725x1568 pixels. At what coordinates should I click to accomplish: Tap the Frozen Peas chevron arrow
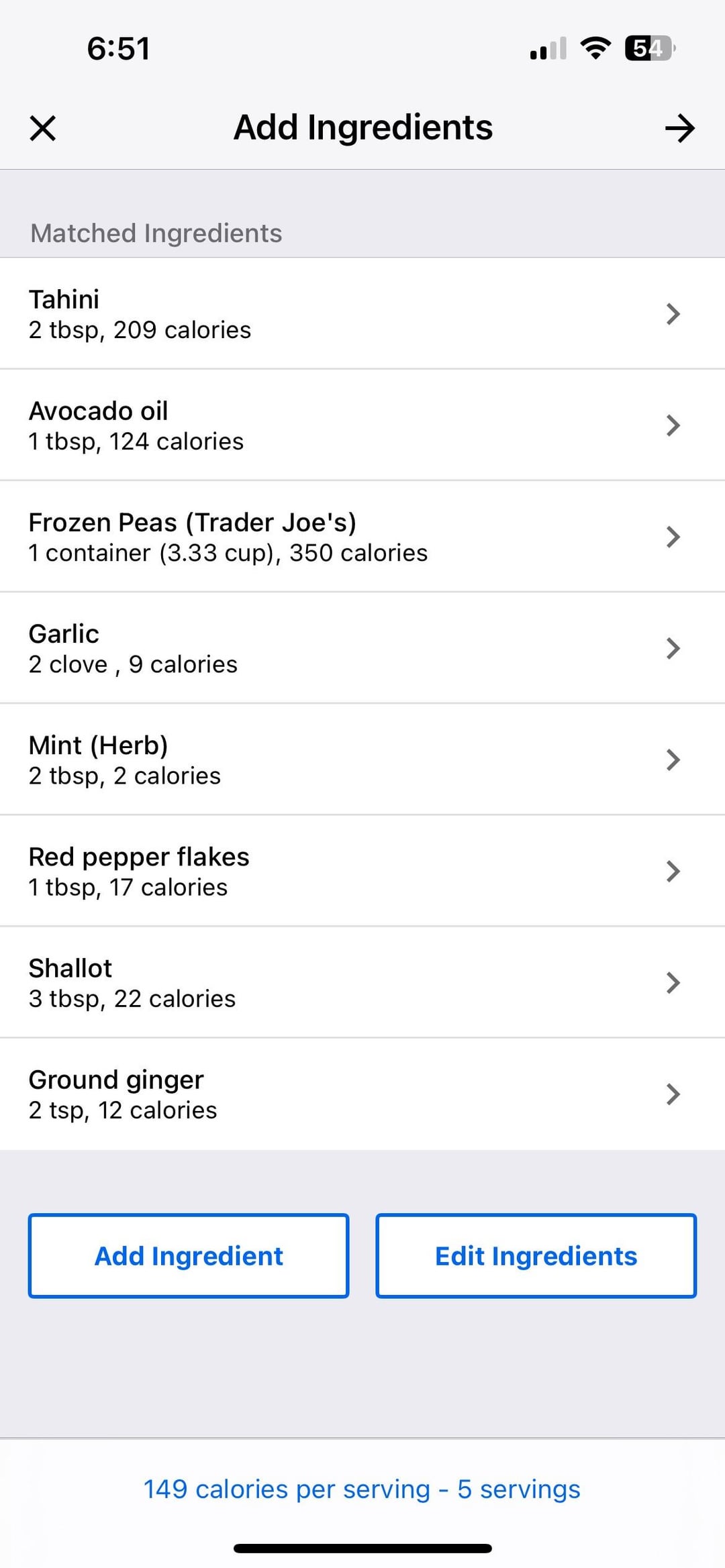click(x=673, y=537)
